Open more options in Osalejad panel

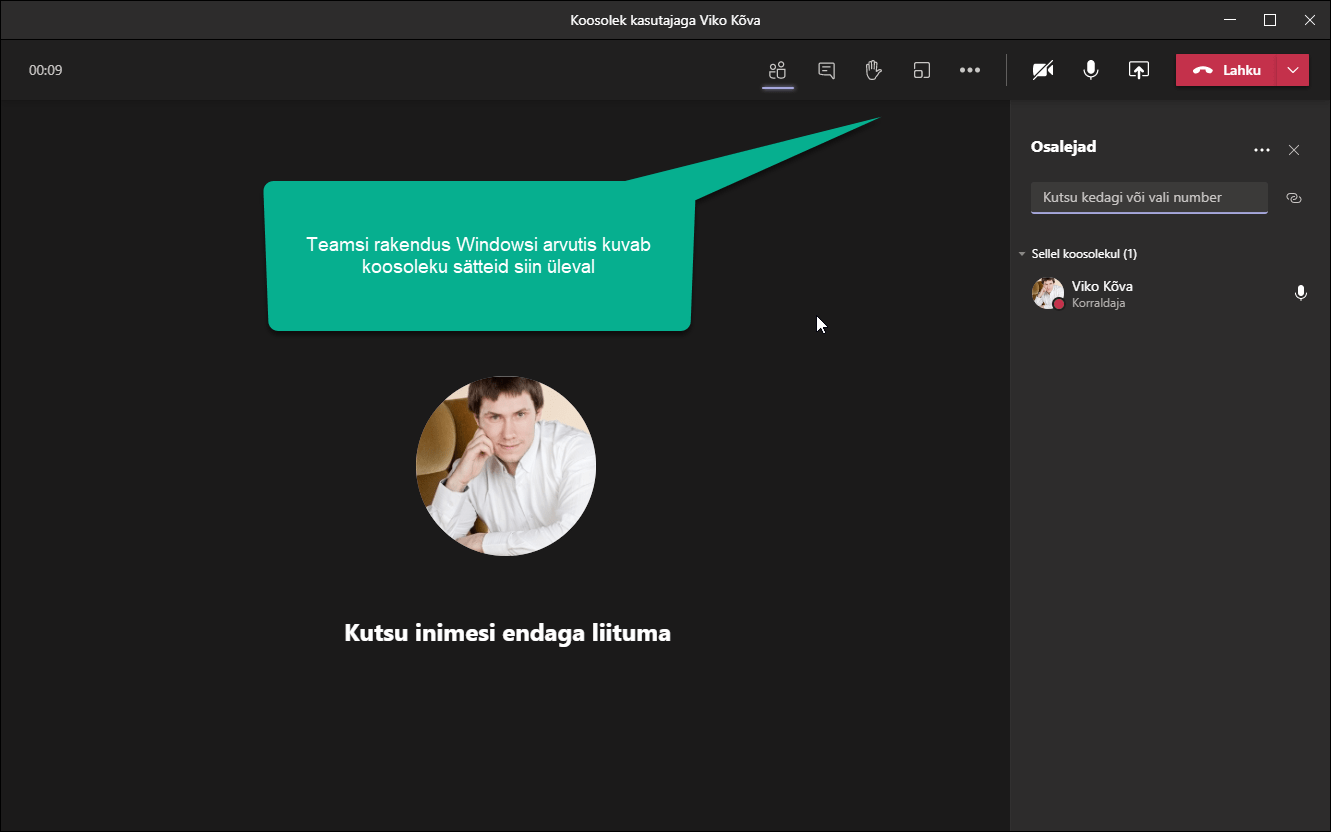click(1262, 150)
